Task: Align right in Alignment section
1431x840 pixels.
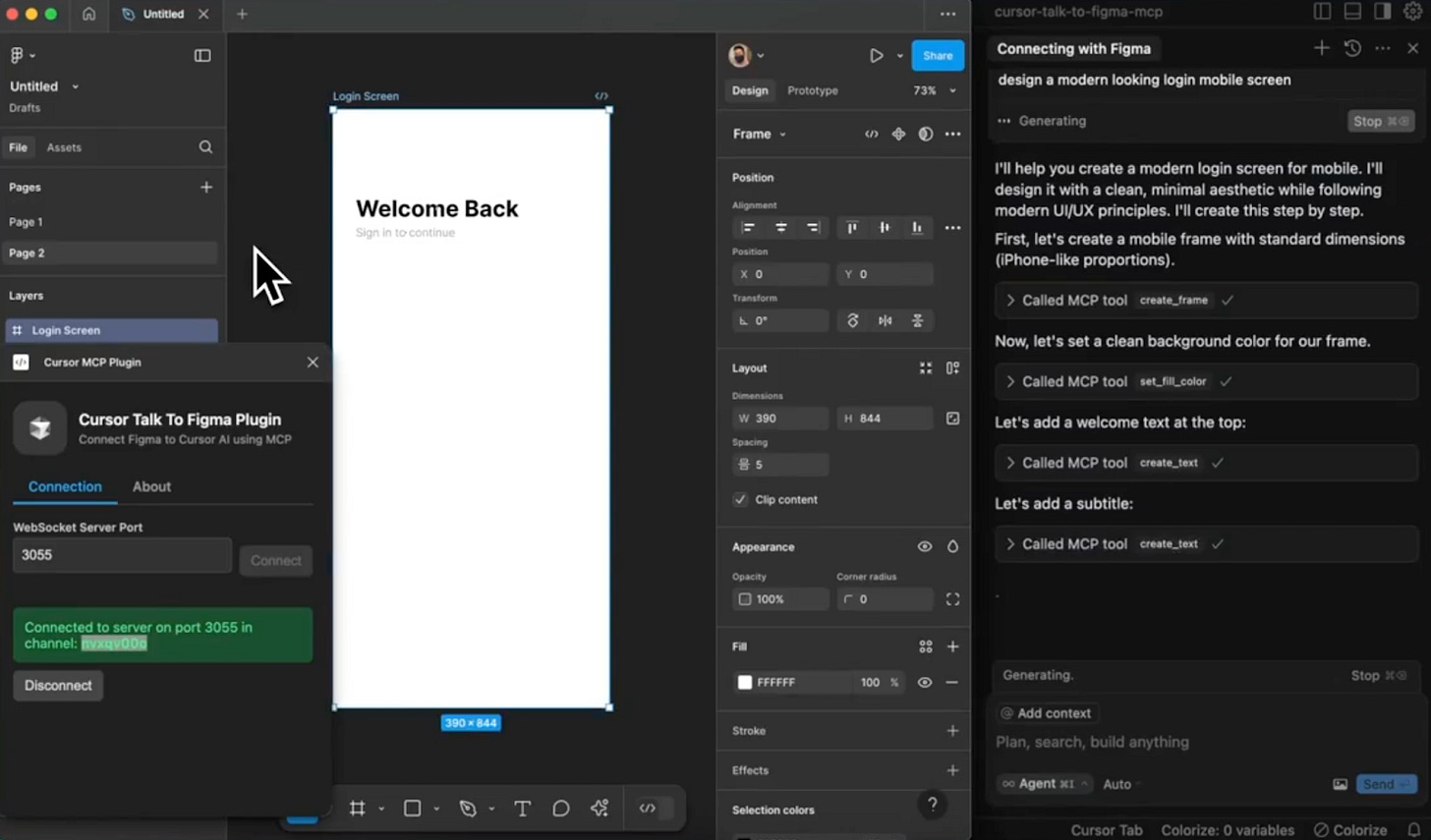Action: tap(813, 228)
